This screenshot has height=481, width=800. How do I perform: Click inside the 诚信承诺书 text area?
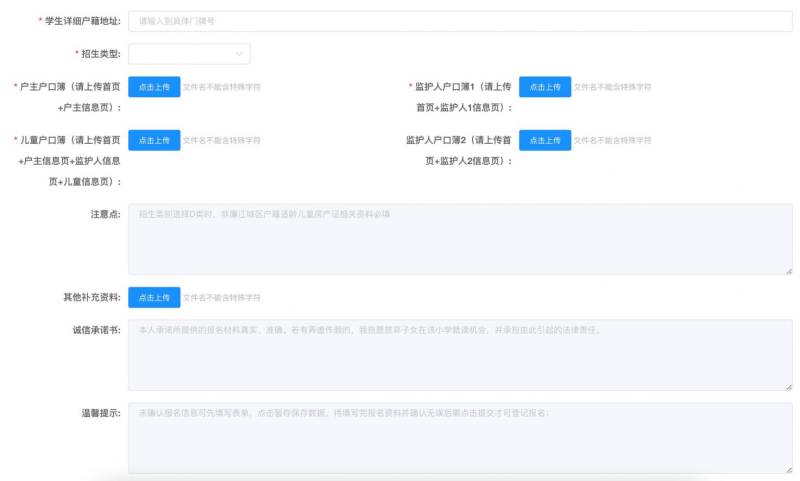click(460, 355)
